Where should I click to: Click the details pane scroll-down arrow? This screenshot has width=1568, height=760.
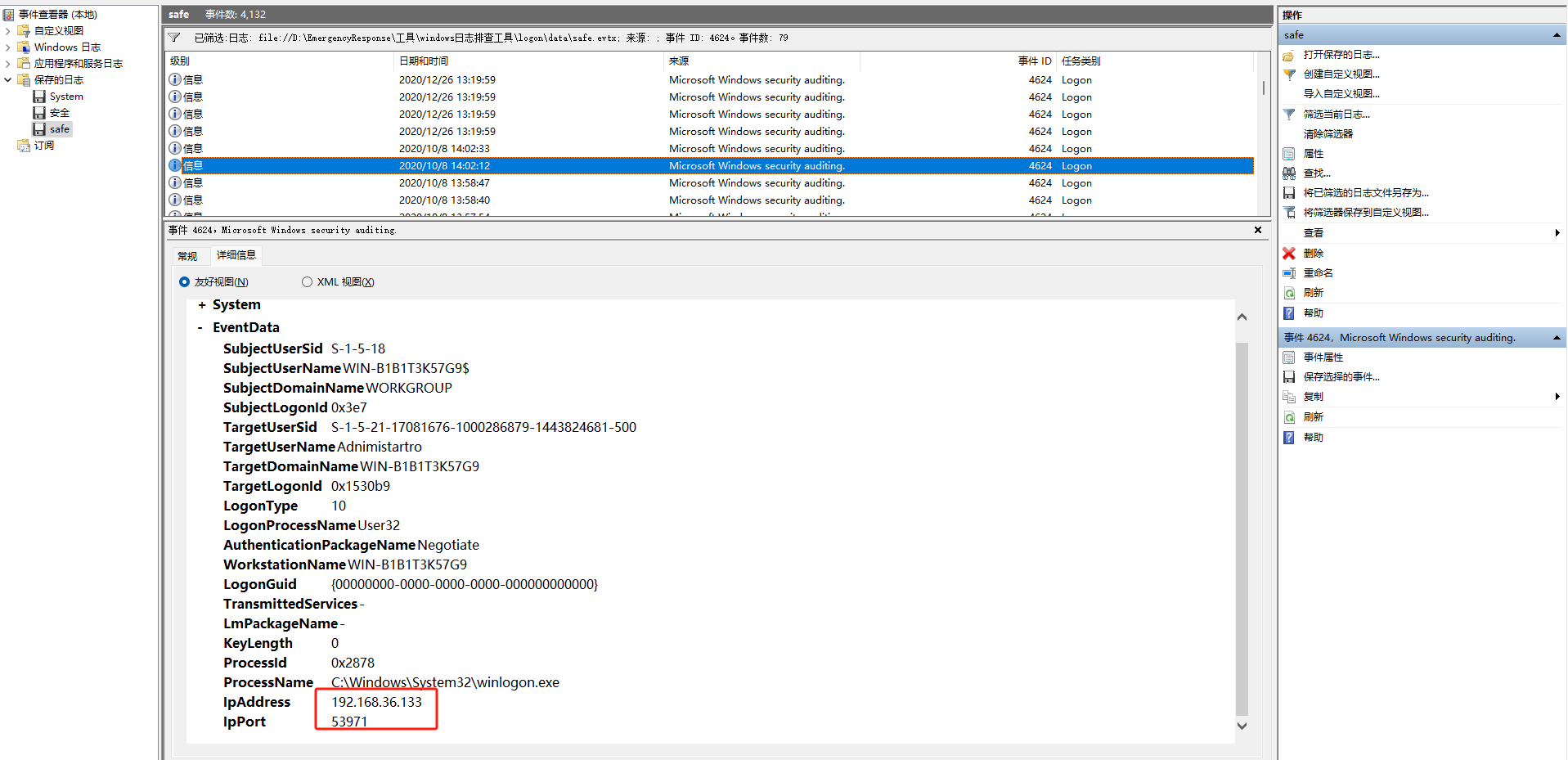pyautogui.click(x=1242, y=726)
